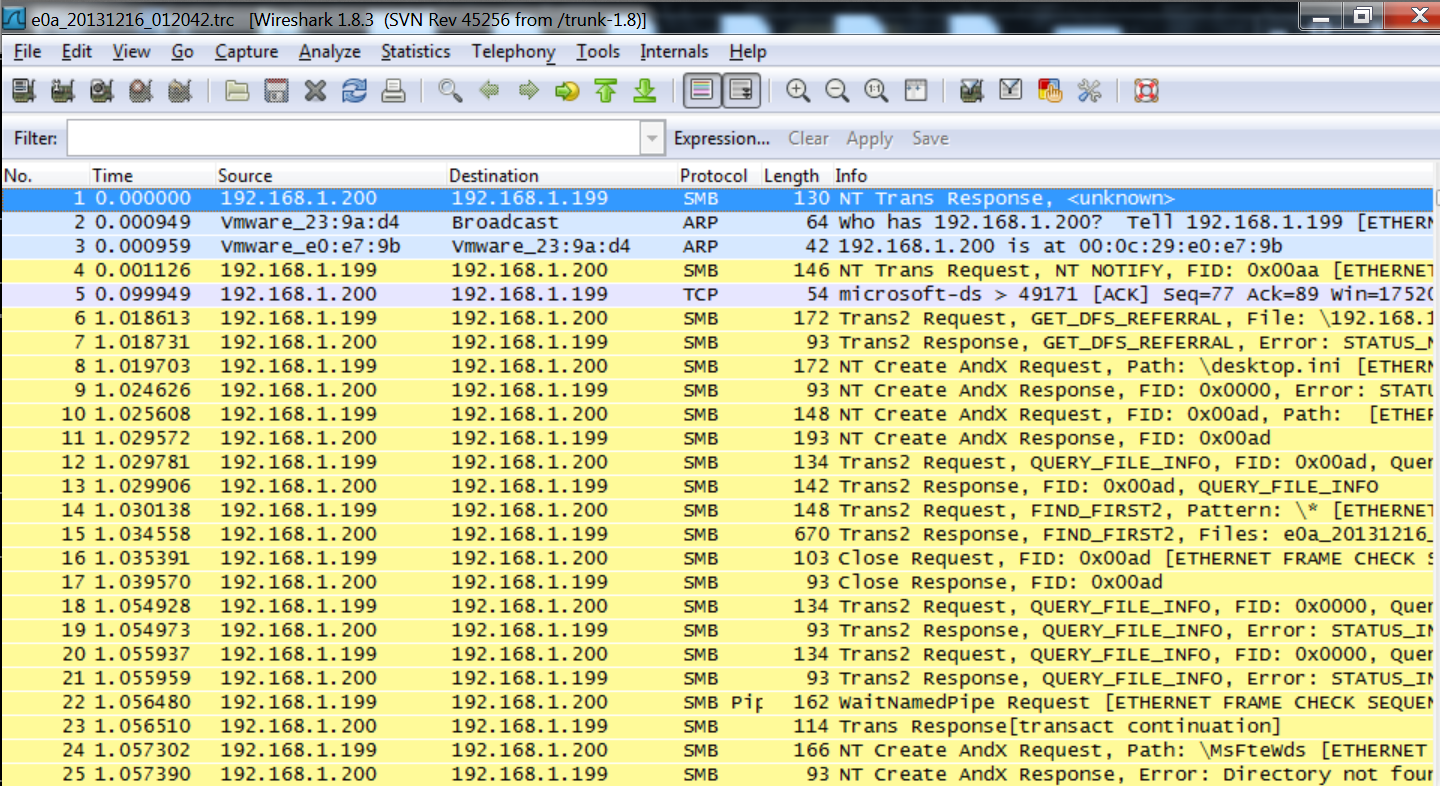Jump to the first packet
This screenshot has height=786, width=1440.
click(606, 91)
